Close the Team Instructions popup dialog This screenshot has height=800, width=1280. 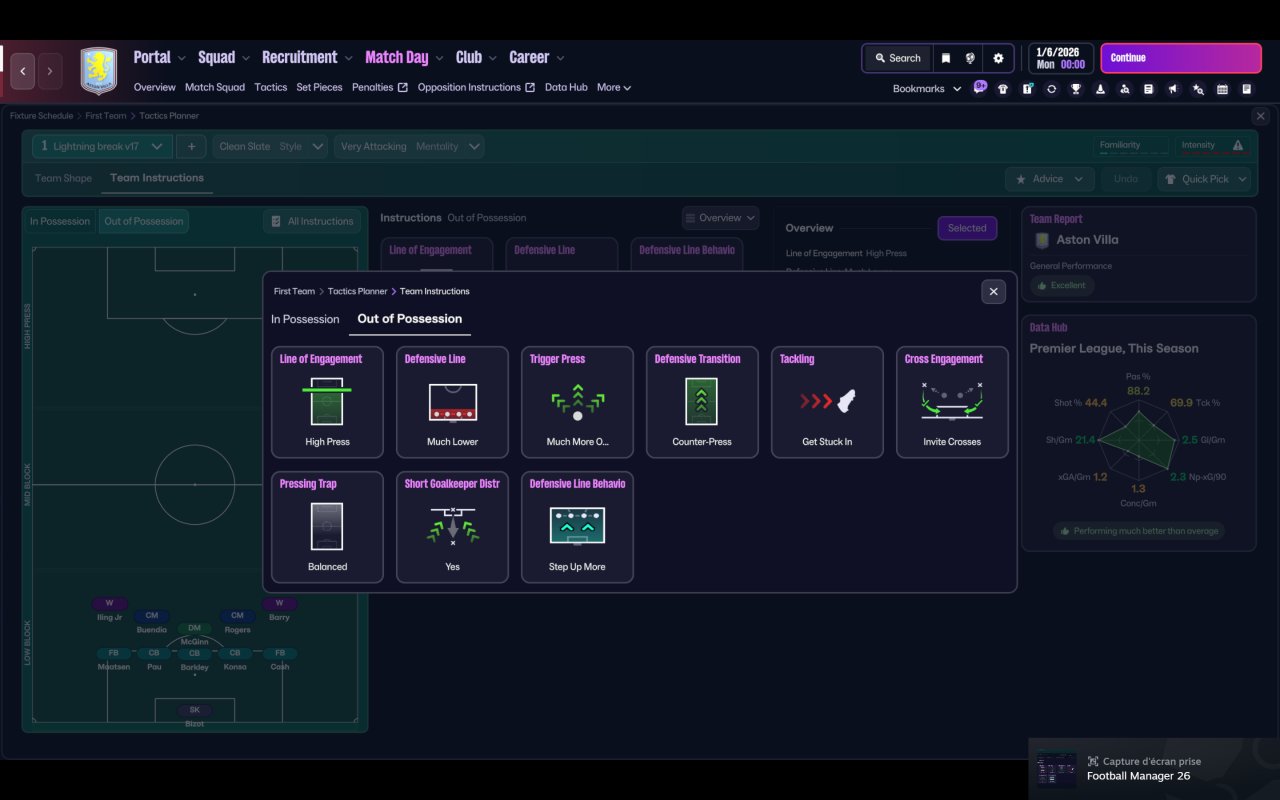pos(993,292)
